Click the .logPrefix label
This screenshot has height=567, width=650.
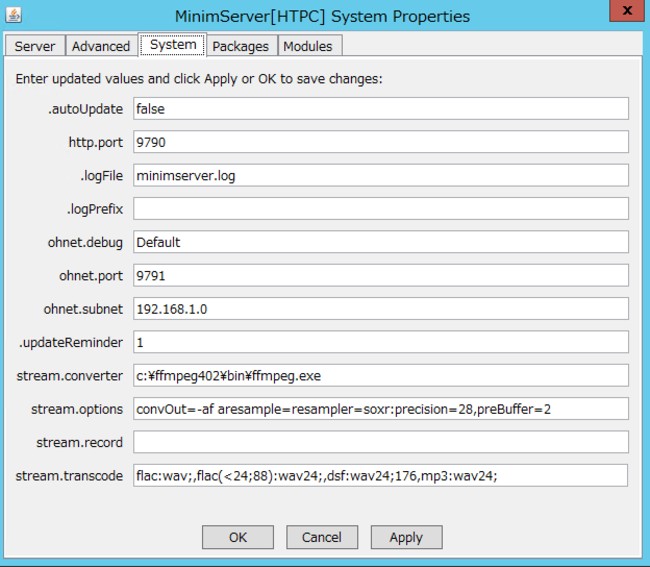[95, 209]
